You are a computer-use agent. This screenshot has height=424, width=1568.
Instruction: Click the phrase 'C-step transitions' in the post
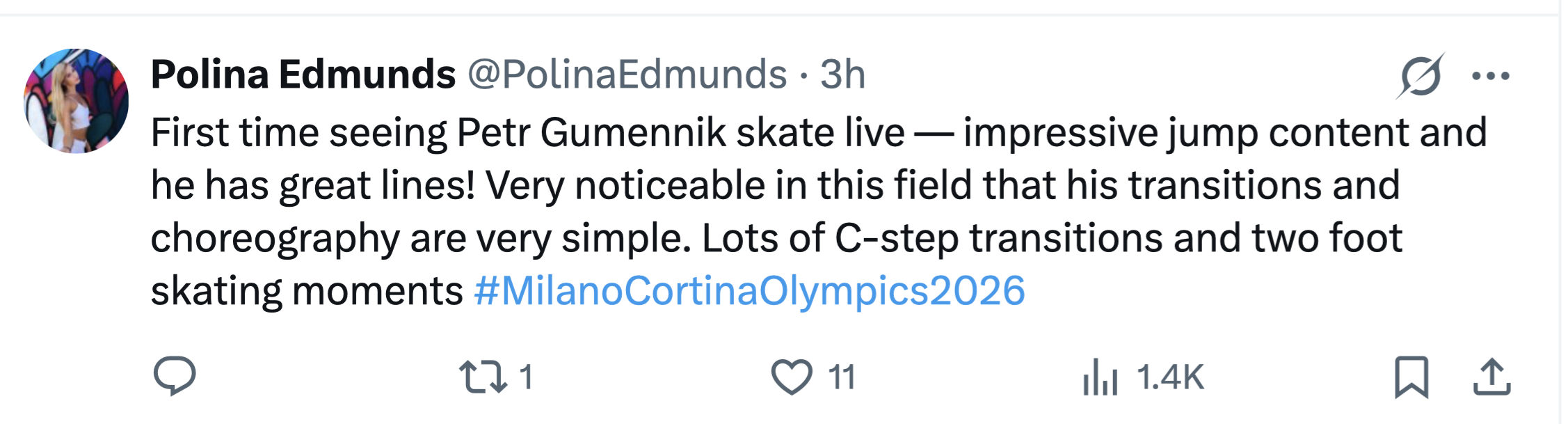click(998, 238)
